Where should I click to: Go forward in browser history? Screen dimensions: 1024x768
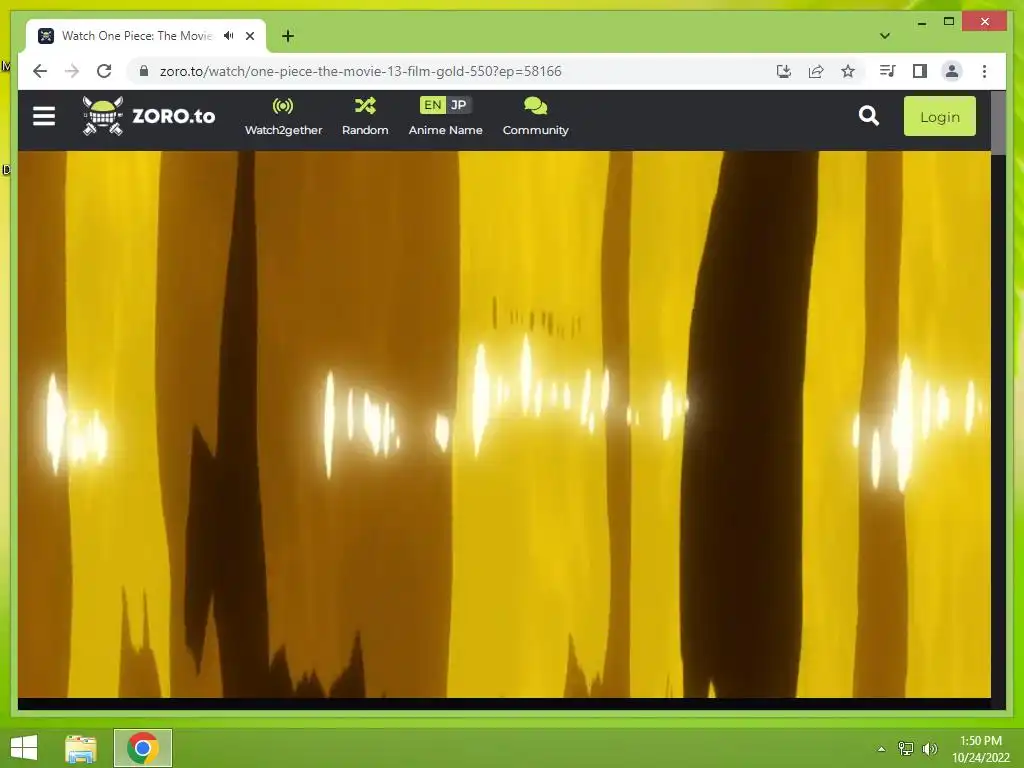(x=72, y=71)
